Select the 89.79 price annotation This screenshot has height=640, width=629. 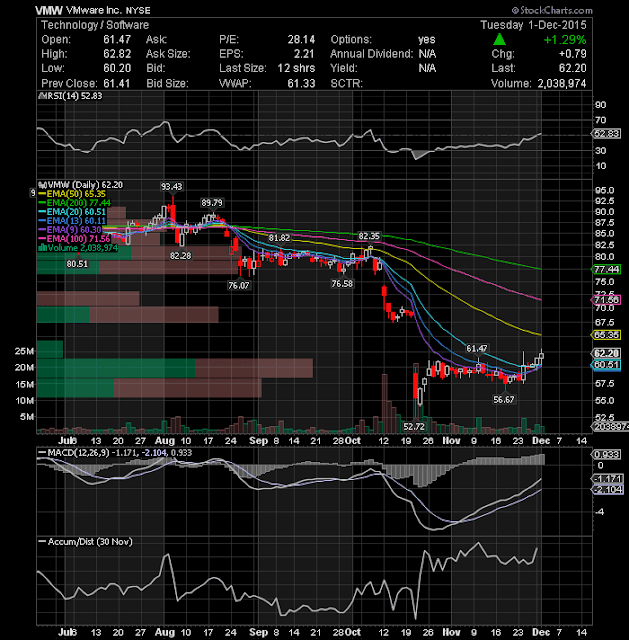pyautogui.click(x=212, y=203)
